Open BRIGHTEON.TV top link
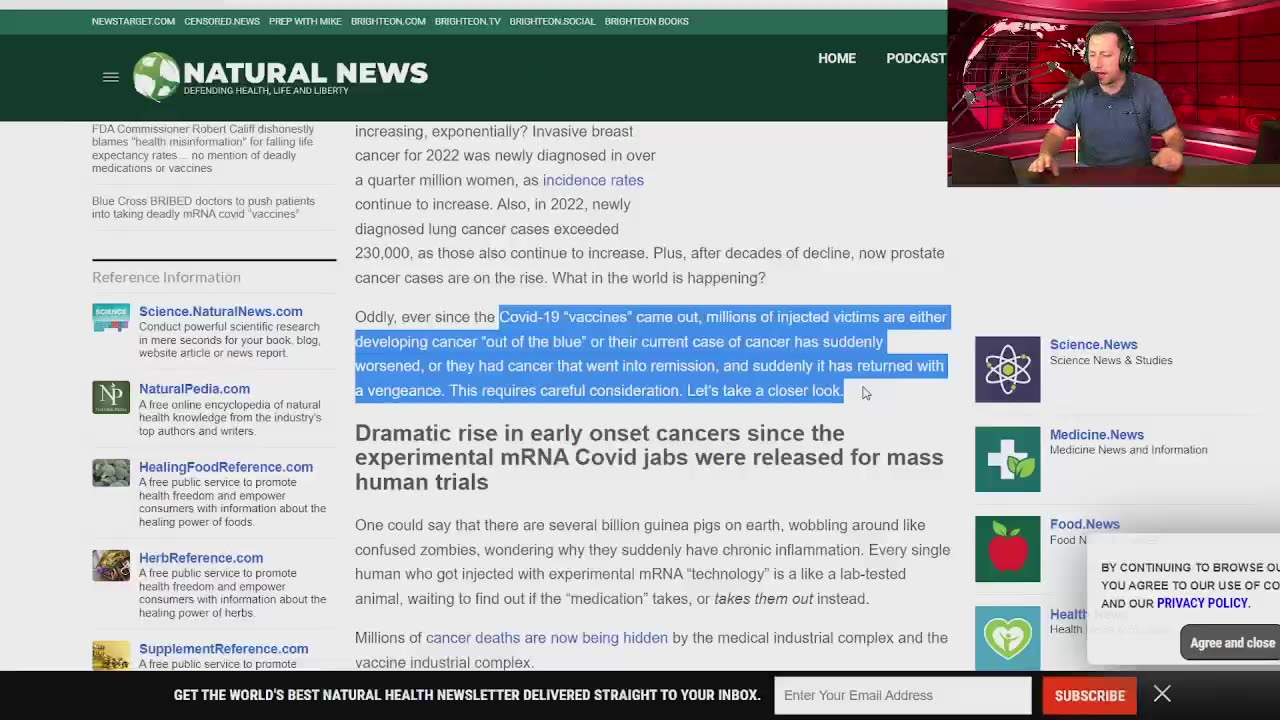This screenshot has height=720, width=1280. [467, 21]
